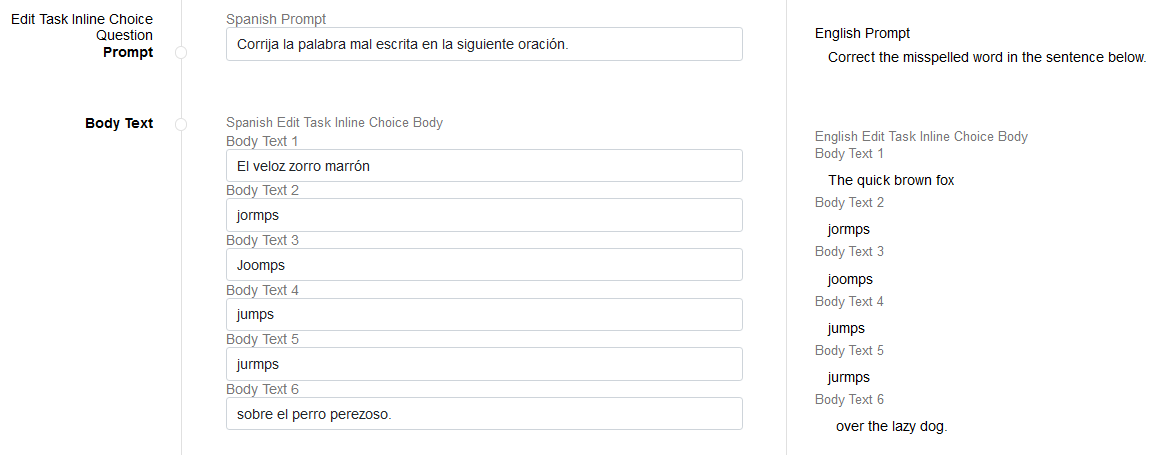Select the Spanish 'Joomps' Body Text 3 field
Viewport: 1154px width, 455px height.
pos(484,265)
